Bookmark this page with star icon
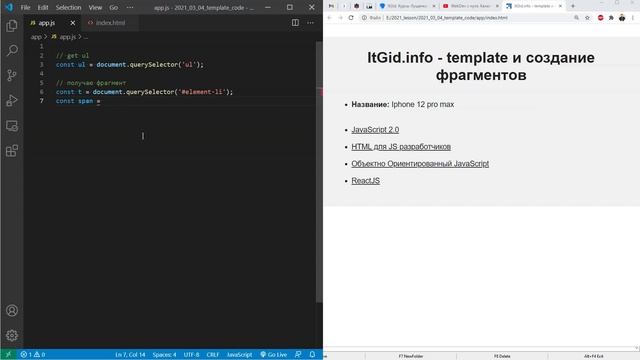 [x=587, y=18]
